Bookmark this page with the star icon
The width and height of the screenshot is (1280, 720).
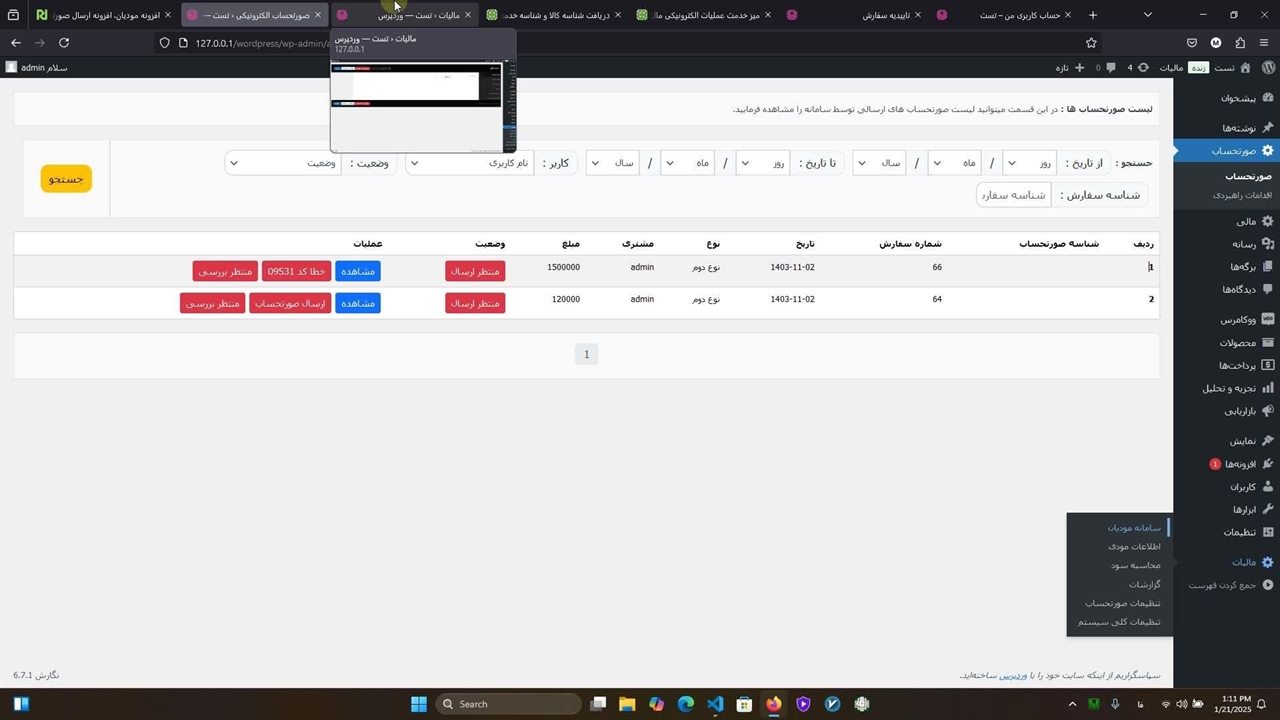click(x=1091, y=43)
